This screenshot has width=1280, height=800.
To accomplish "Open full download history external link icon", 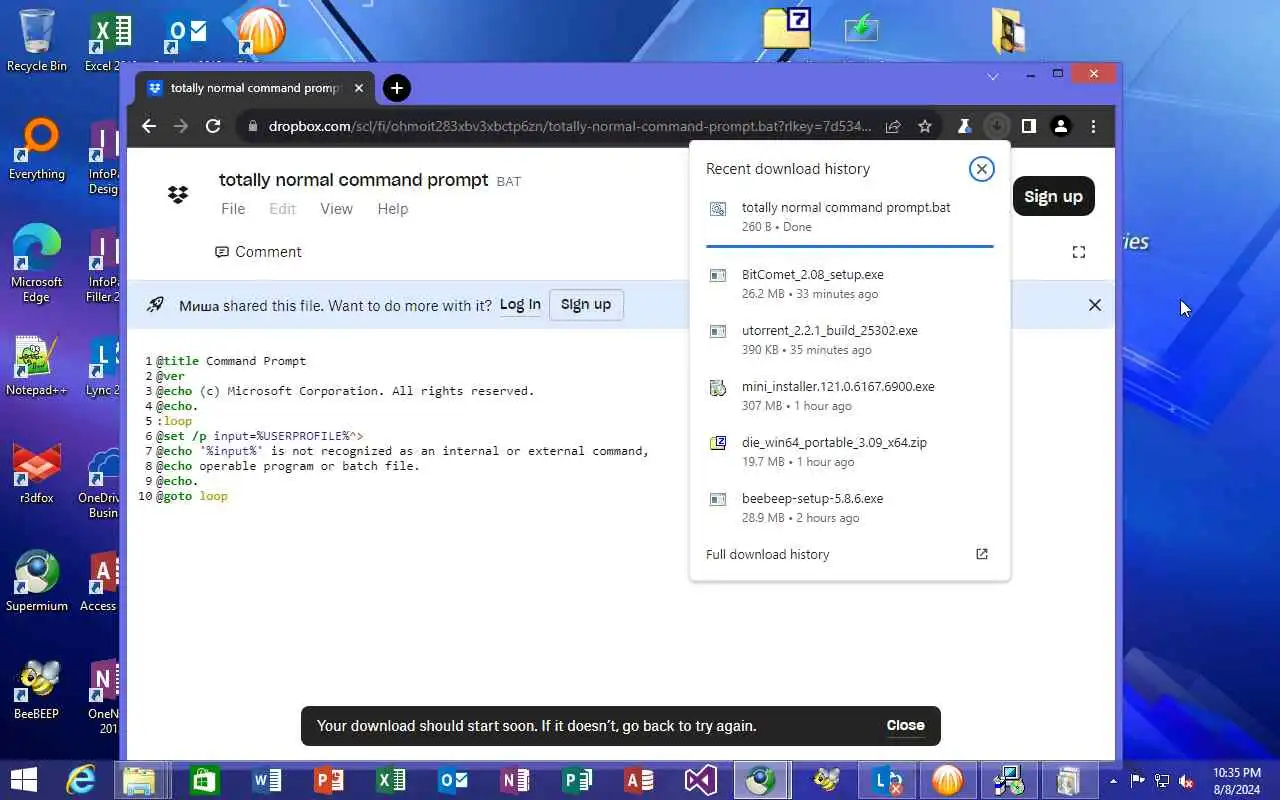I will 981,554.
